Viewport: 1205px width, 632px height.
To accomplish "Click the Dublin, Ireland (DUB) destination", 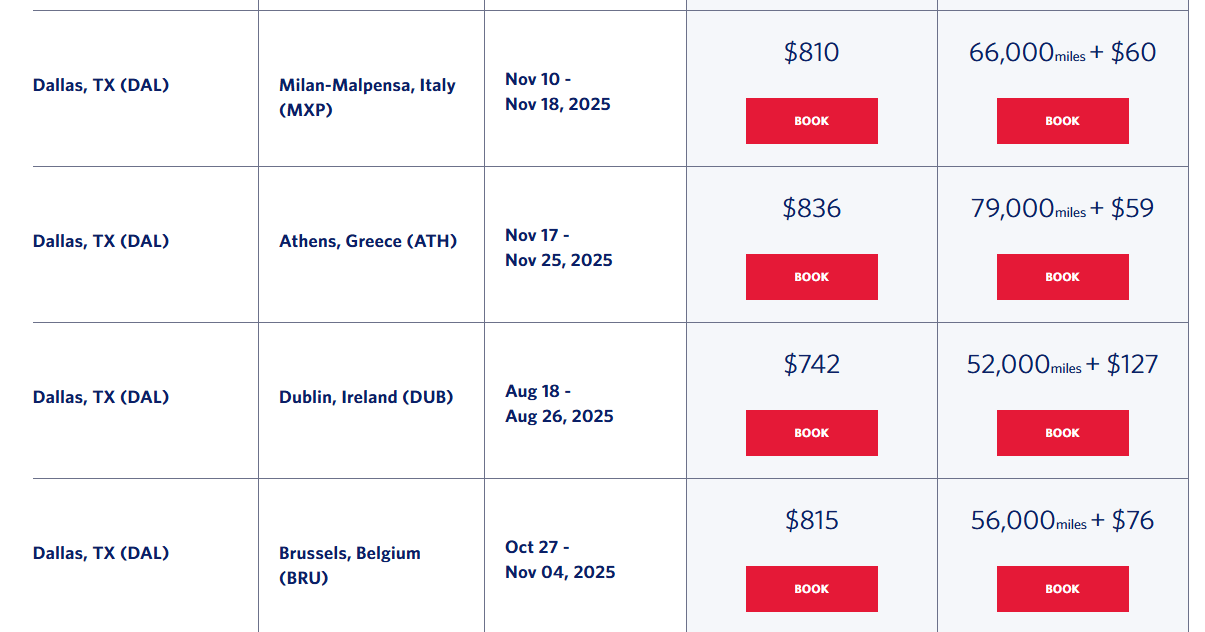I will point(366,396).
